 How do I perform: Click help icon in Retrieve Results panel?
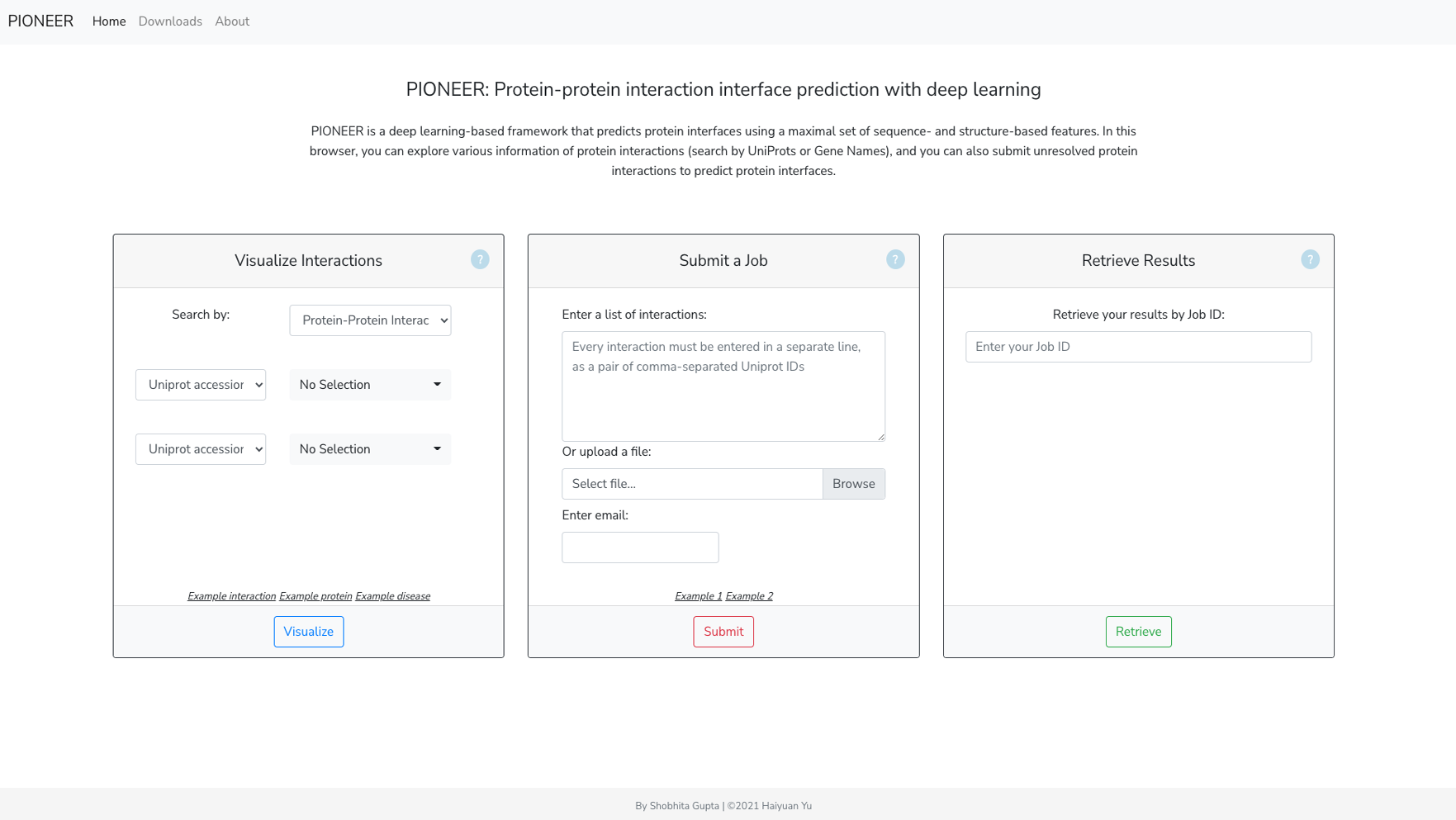1310,260
